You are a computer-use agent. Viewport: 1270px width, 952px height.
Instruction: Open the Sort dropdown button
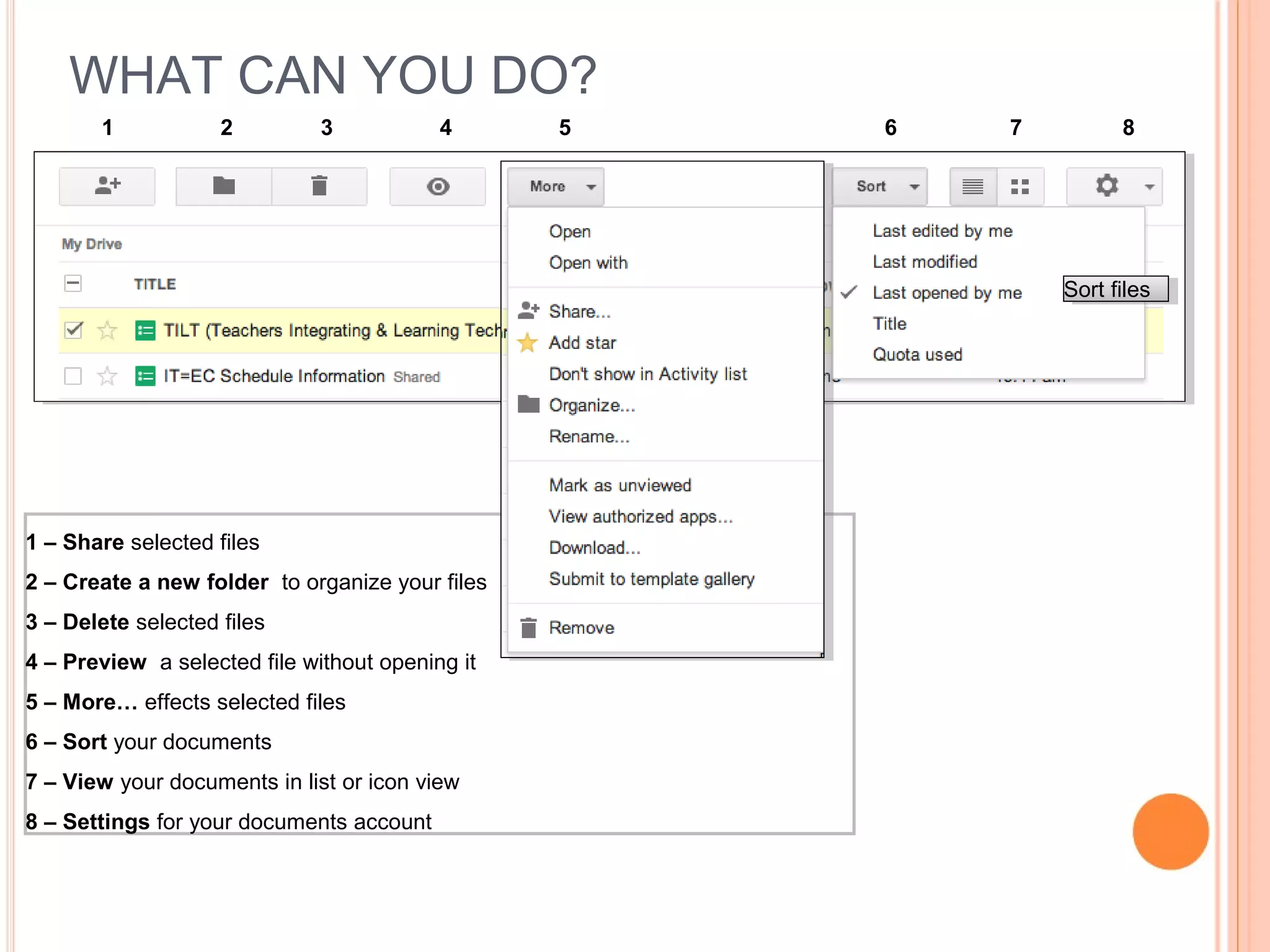point(880,186)
